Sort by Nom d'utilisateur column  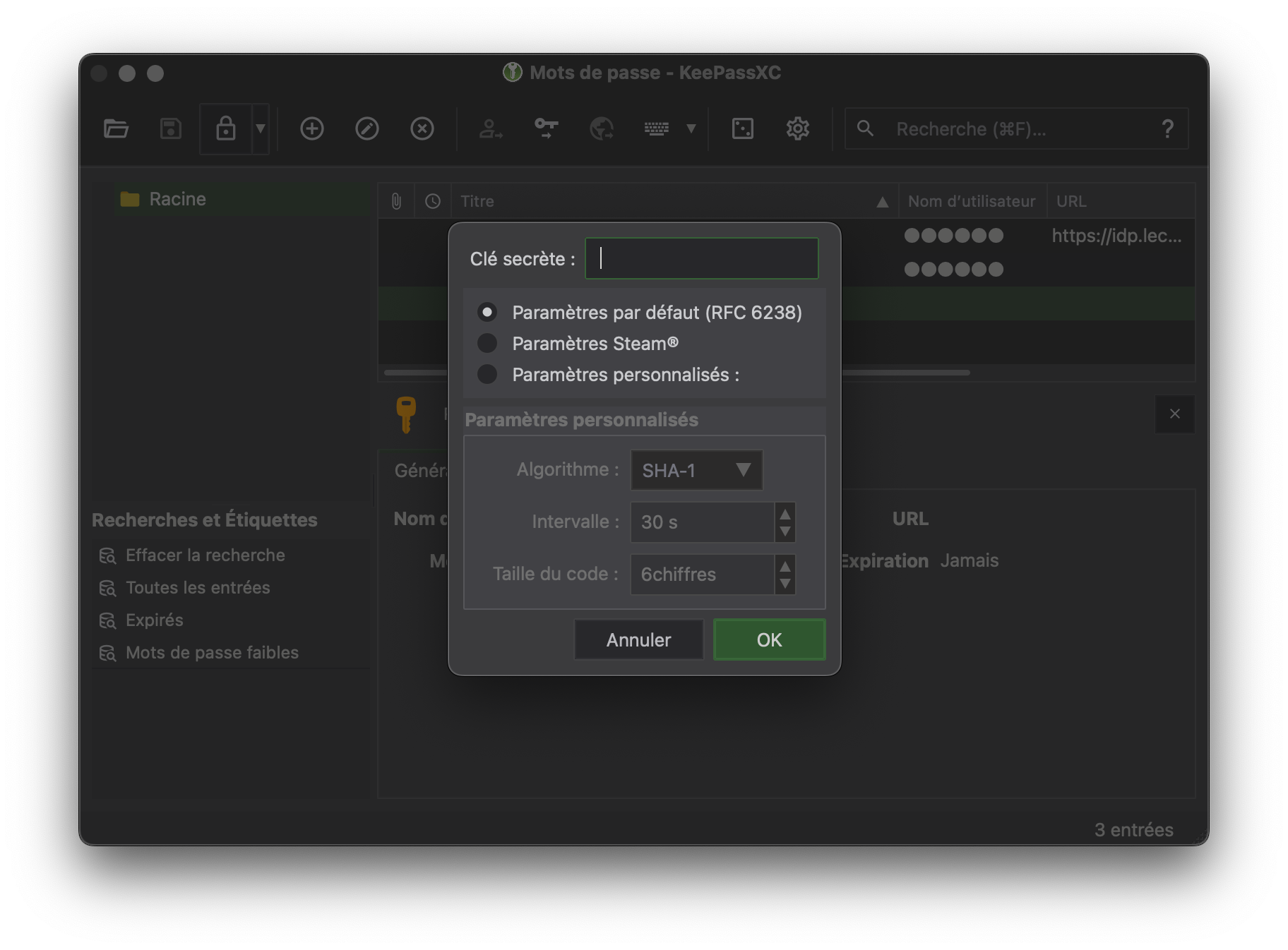pos(972,201)
